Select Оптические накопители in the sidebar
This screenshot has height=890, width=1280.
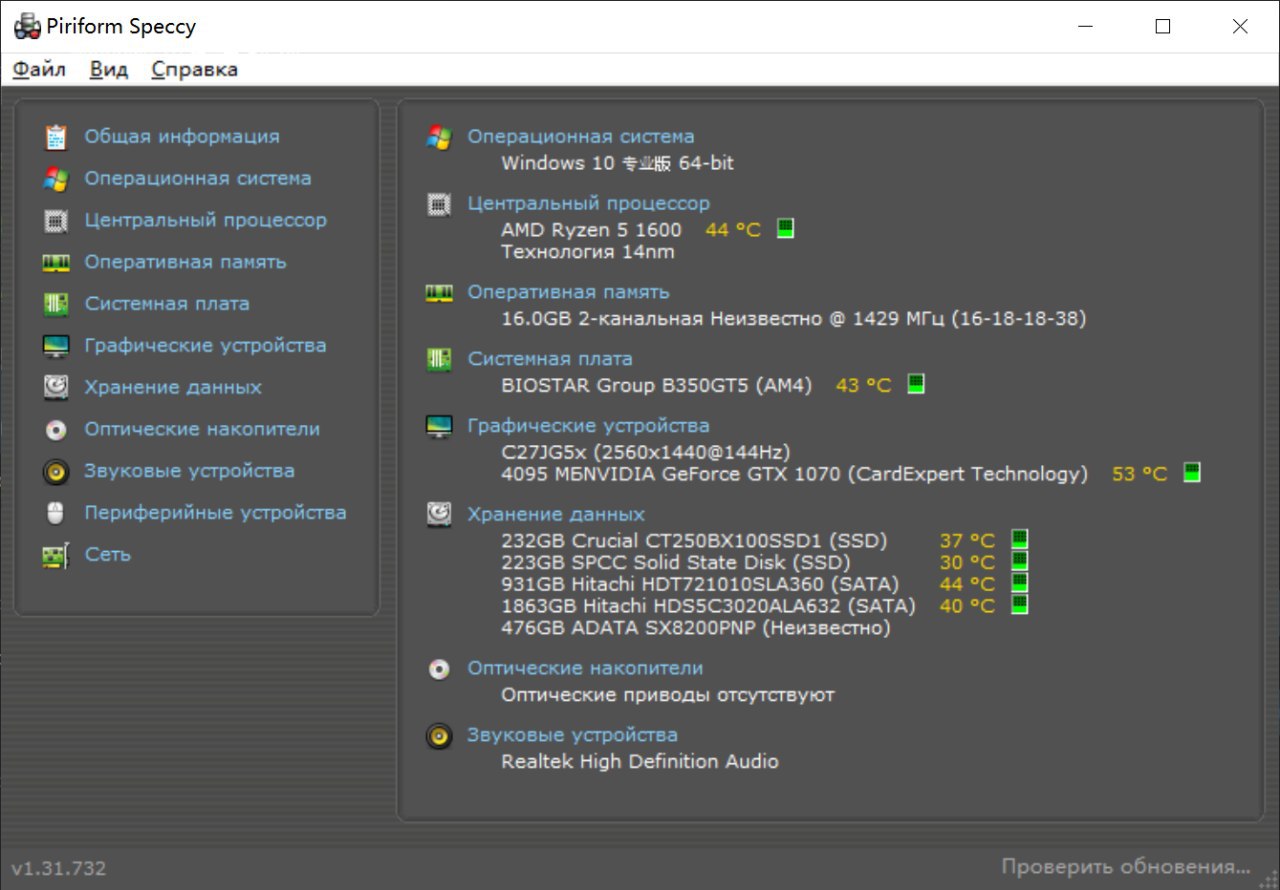[x=202, y=429]
